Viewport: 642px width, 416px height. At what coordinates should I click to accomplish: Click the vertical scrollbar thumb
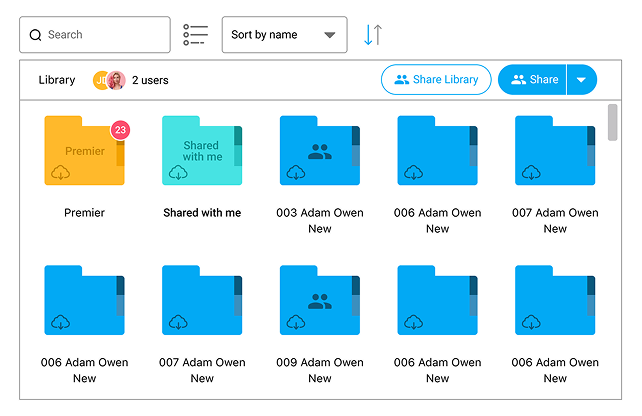(613, 122)
